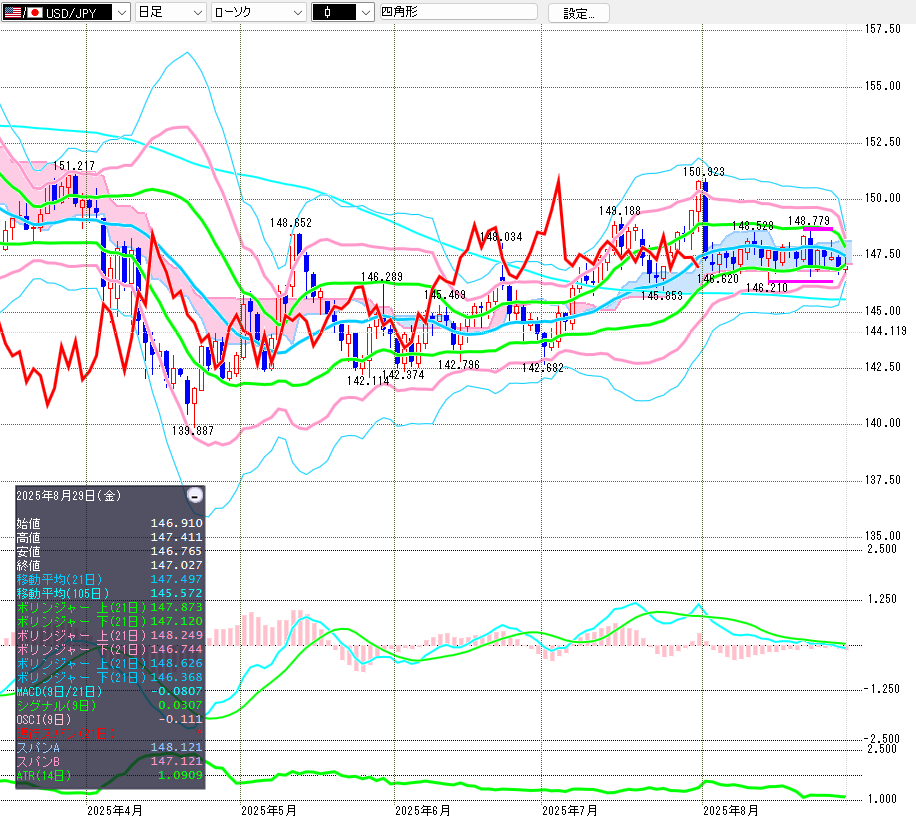Click the 146.210 low label
The image size is (916, 820).
click(766, 288)
